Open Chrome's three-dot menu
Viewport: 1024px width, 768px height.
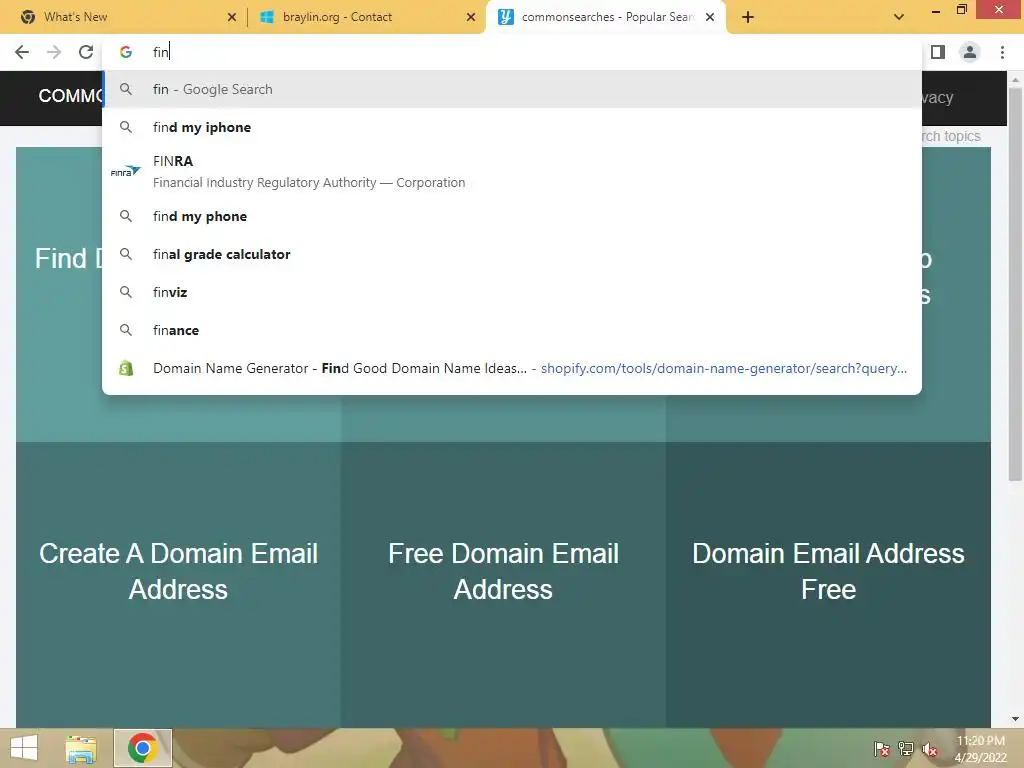click(1002, 52)
